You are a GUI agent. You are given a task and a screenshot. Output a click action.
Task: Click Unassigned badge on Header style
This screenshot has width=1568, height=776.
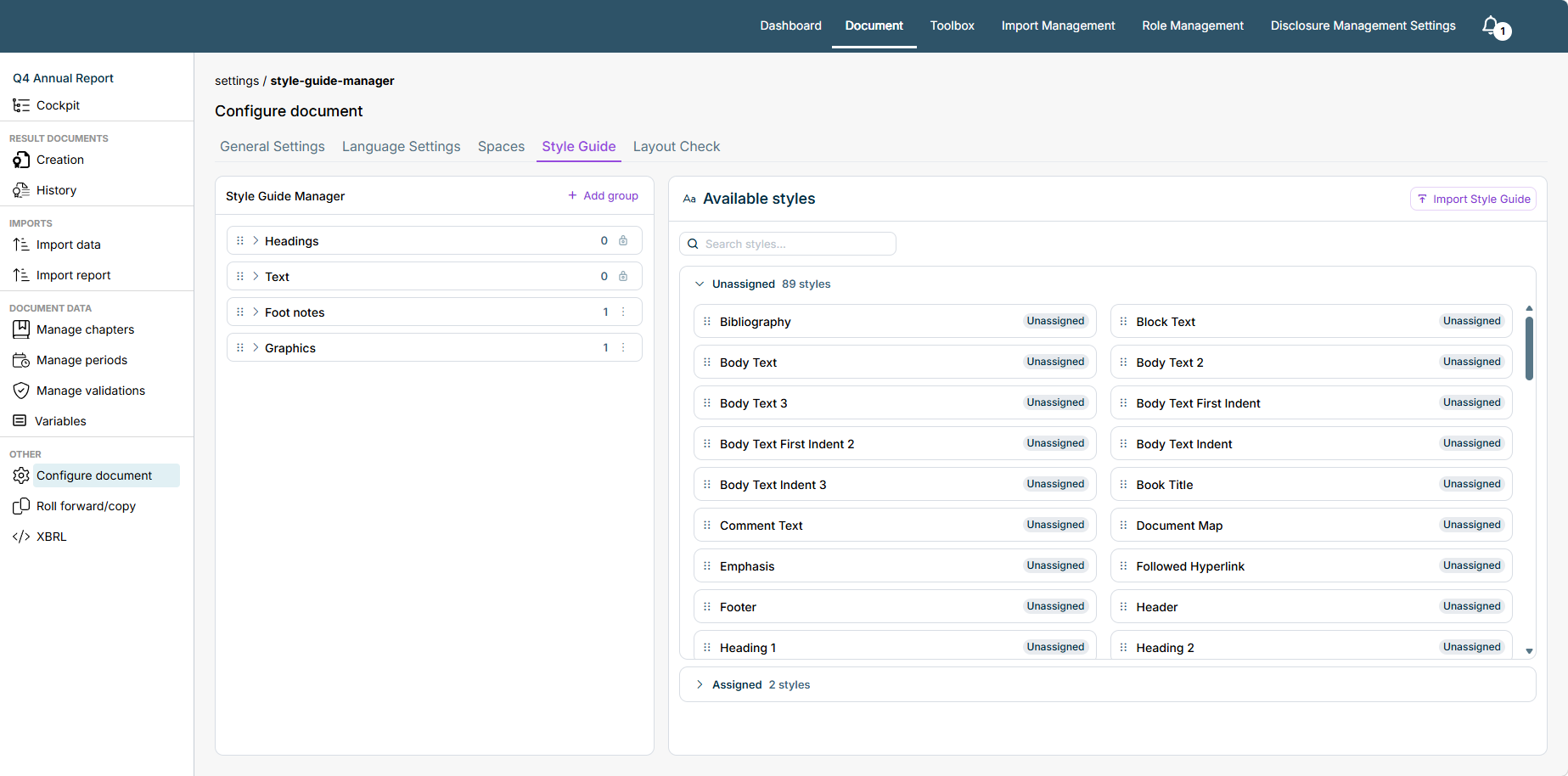coord(1471,606)
